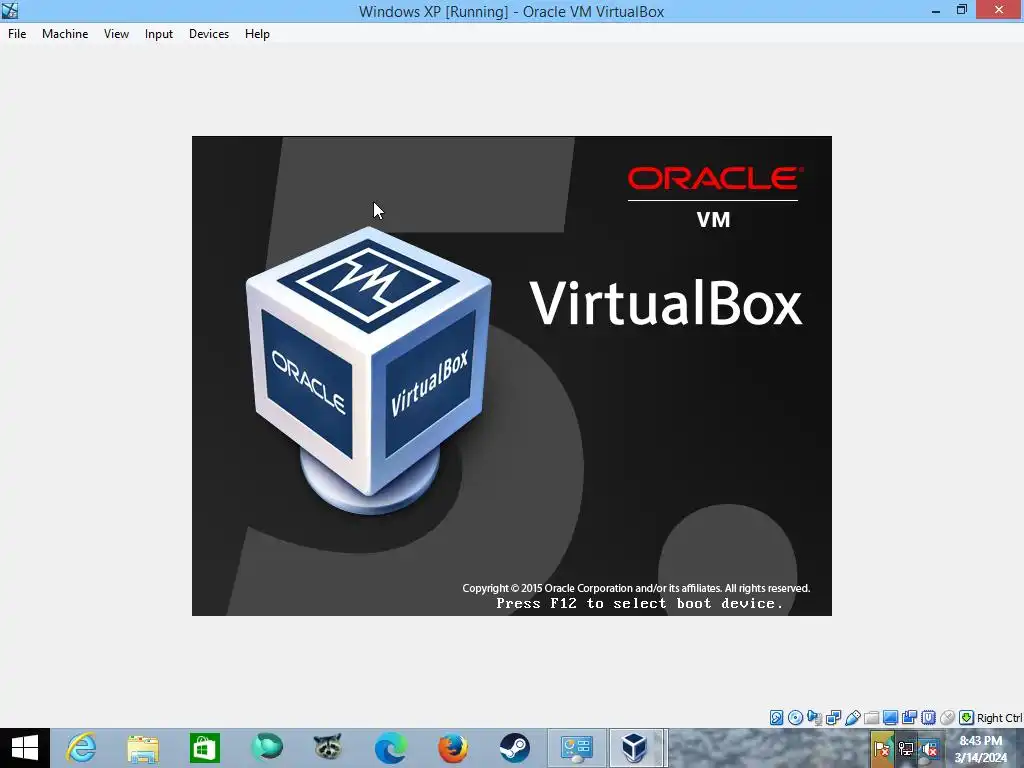This screenshot has width=1024, height=768.
Task: Switch to Control Panel taskbar window
Action: coord(577,748)
